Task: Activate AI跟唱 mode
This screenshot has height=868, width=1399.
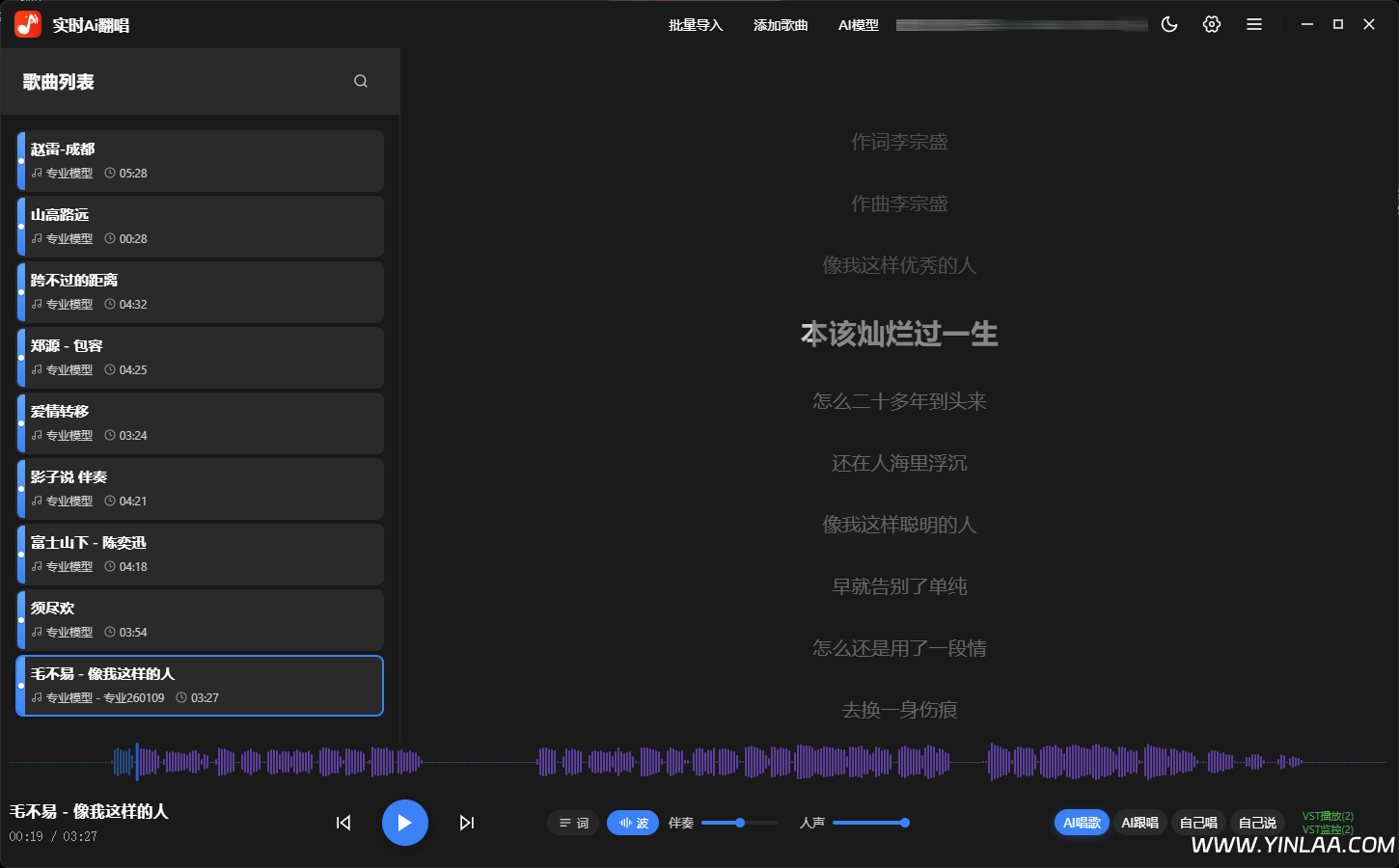Action: pos(1140,823)
